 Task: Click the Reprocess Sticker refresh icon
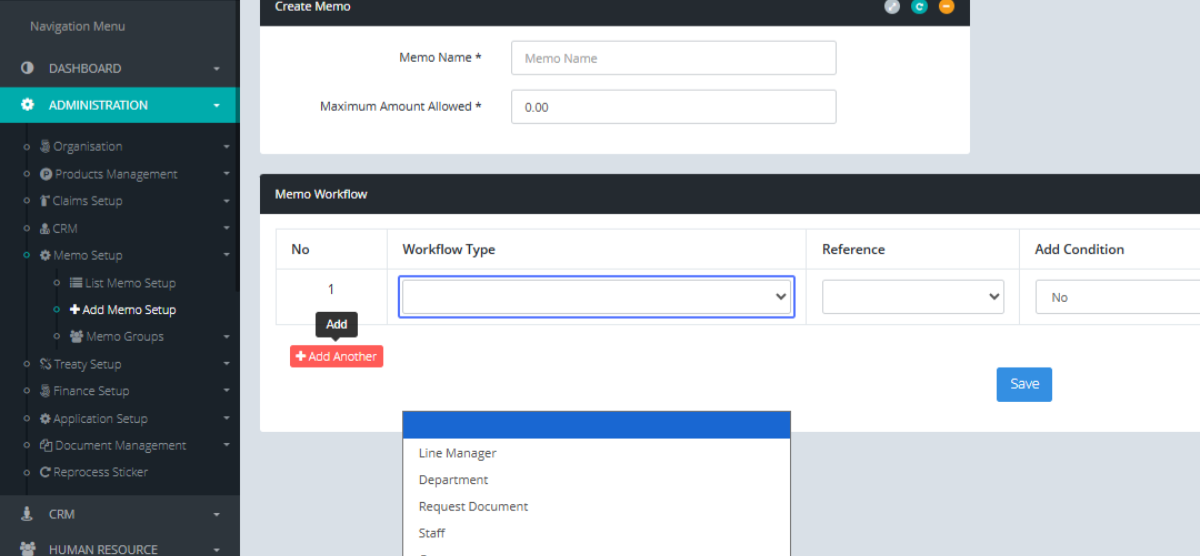(45, 472)
